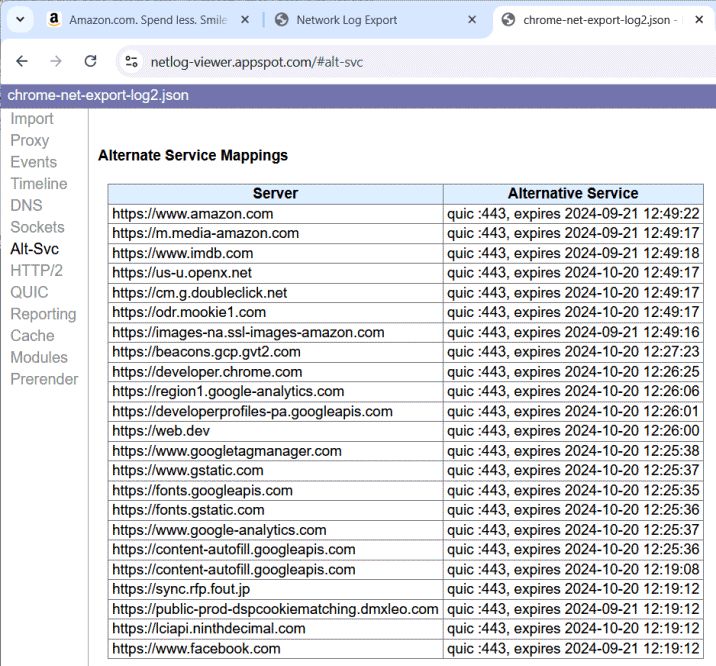Click expiry value ending 12:49:22

point(573,214)
